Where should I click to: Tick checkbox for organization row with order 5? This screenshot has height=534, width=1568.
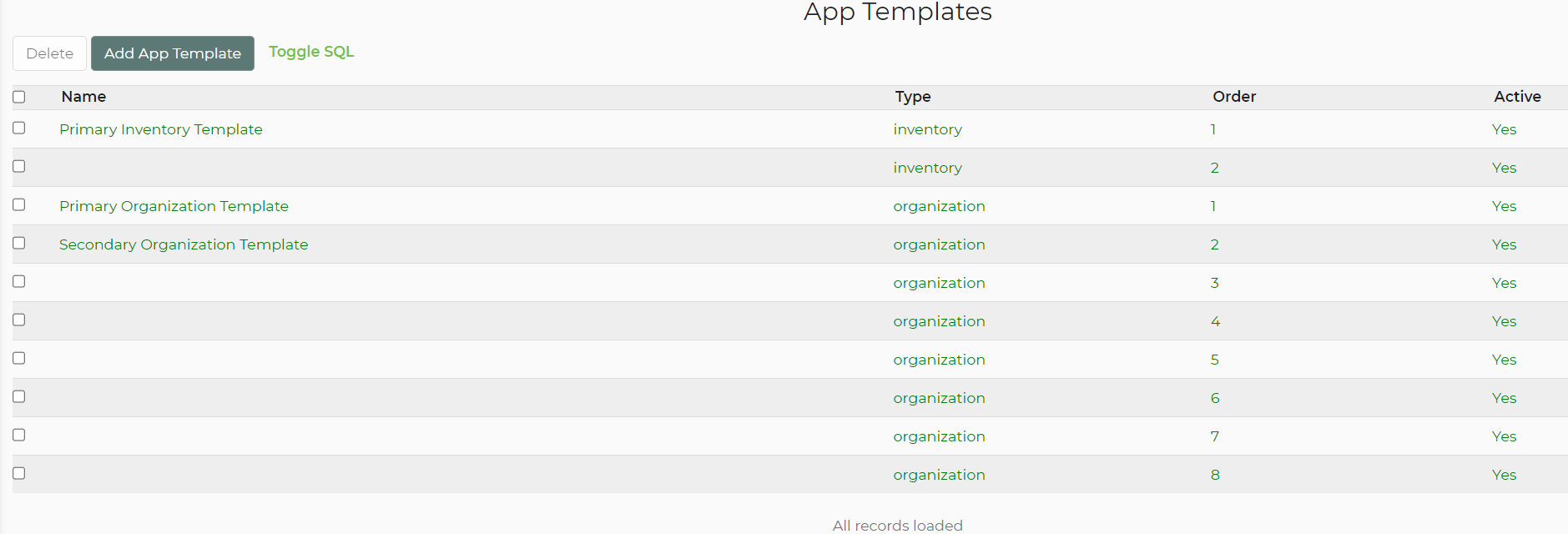[19, 358]
